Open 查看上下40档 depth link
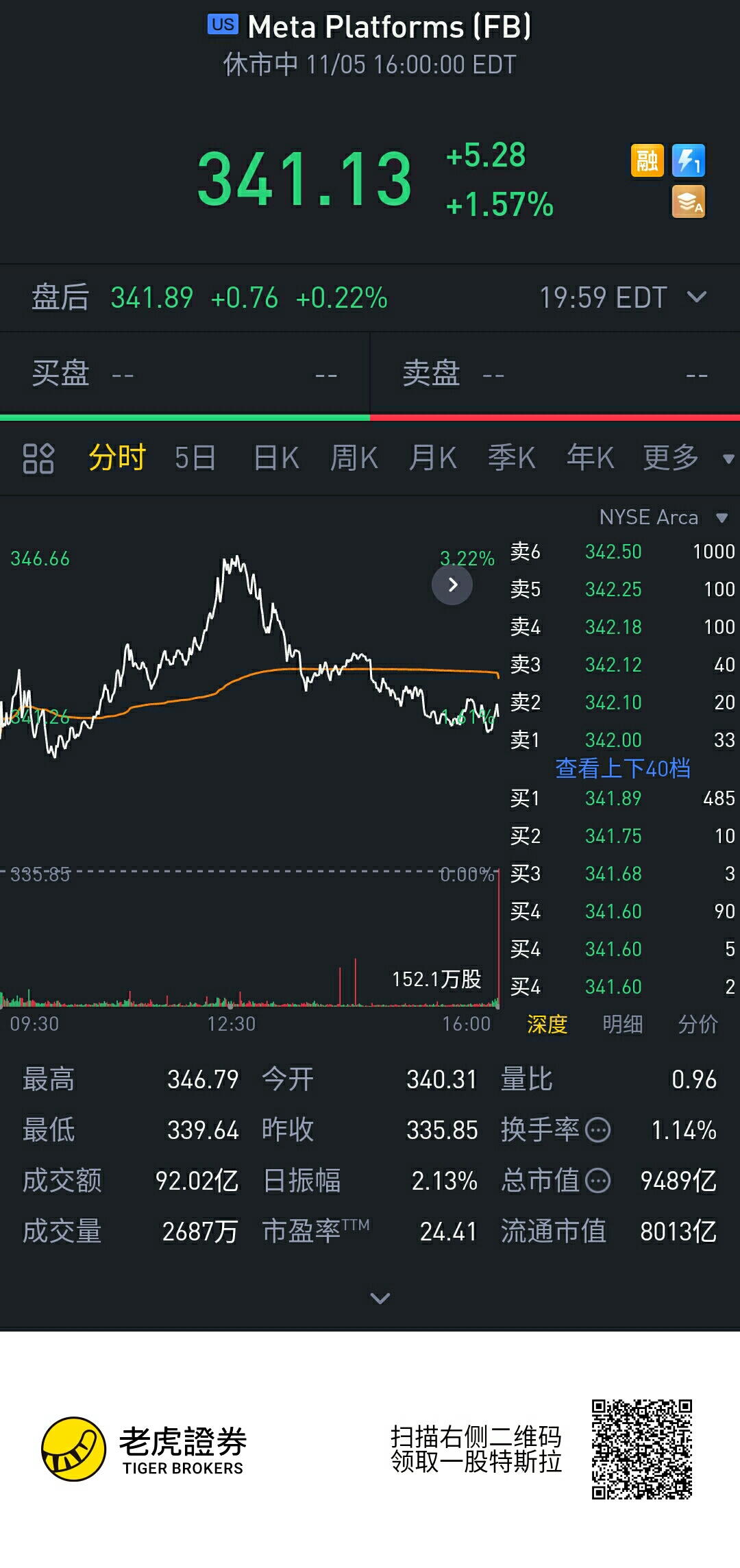 pyautogui.click(x=623, y=768)
